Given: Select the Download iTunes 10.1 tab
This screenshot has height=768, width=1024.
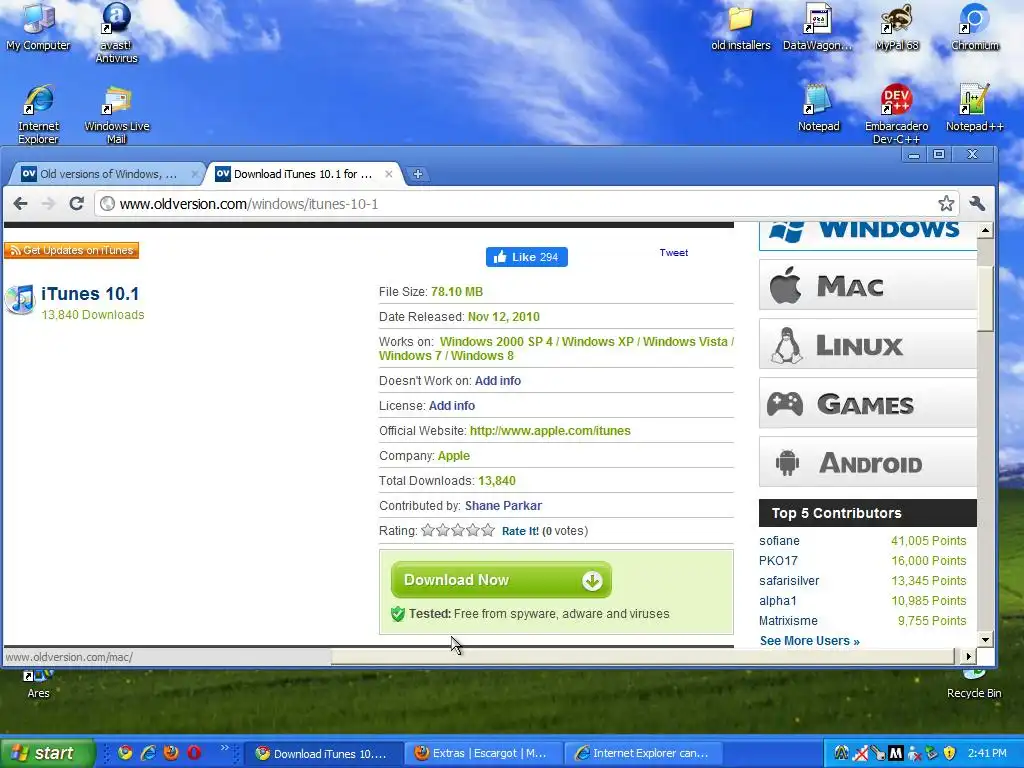Looking at the screenshot, I should click(x=302, y=174).
